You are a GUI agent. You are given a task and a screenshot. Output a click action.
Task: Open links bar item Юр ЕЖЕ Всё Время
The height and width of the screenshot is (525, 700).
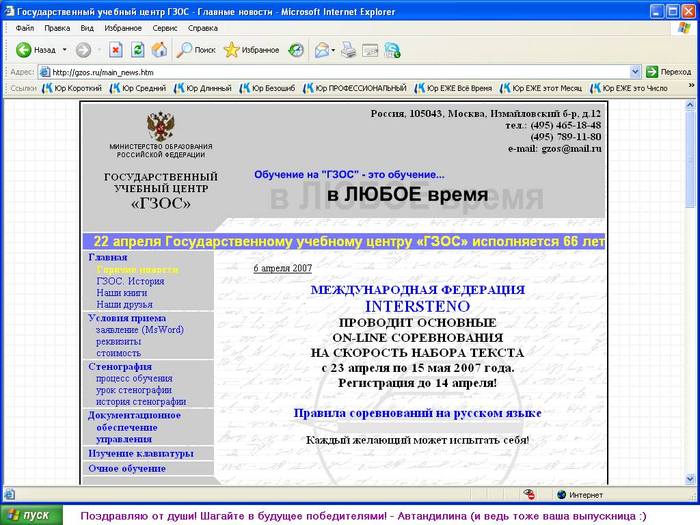click(453, 88)
